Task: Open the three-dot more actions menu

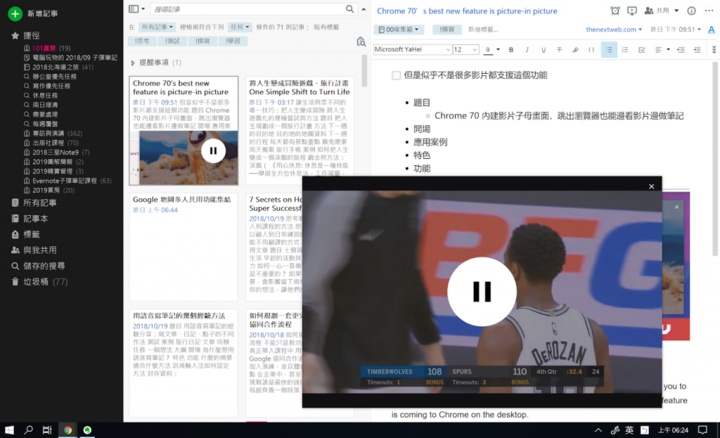Action: 710,11
